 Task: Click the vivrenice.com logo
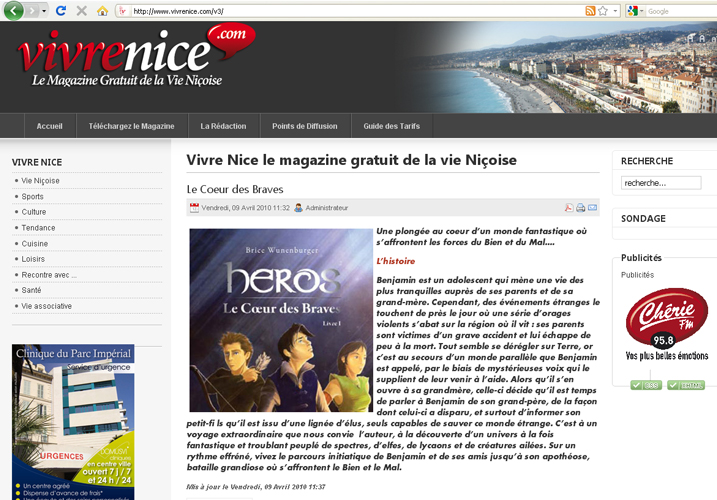(x=136, y=55)
